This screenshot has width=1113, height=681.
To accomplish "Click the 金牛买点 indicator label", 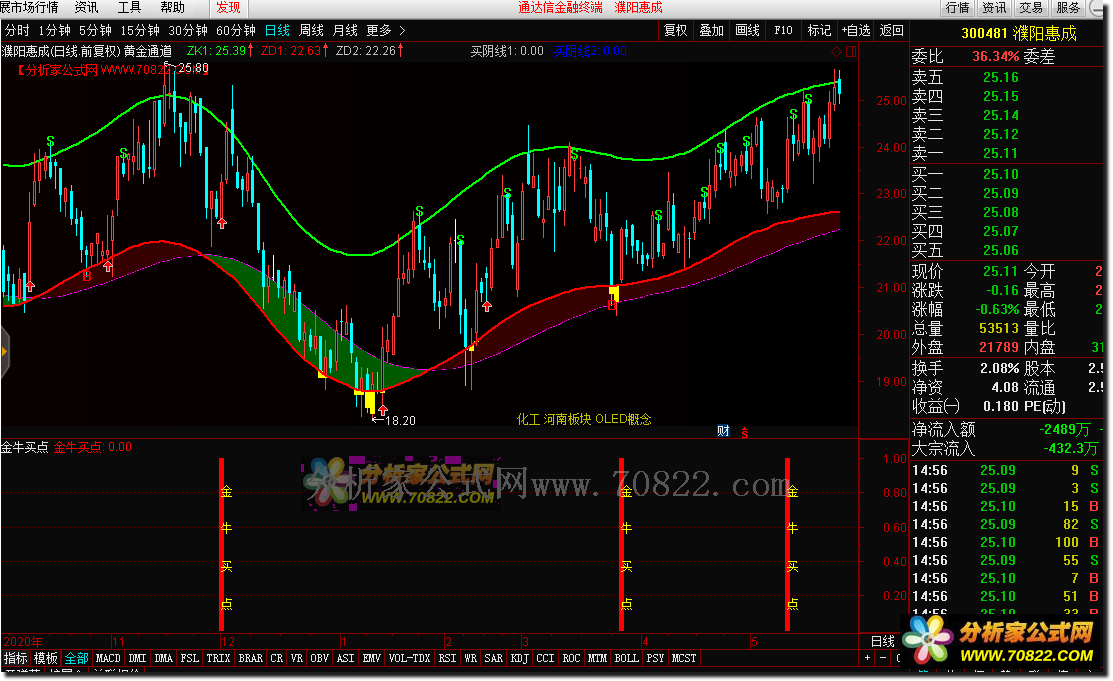I will pos(25,447).
